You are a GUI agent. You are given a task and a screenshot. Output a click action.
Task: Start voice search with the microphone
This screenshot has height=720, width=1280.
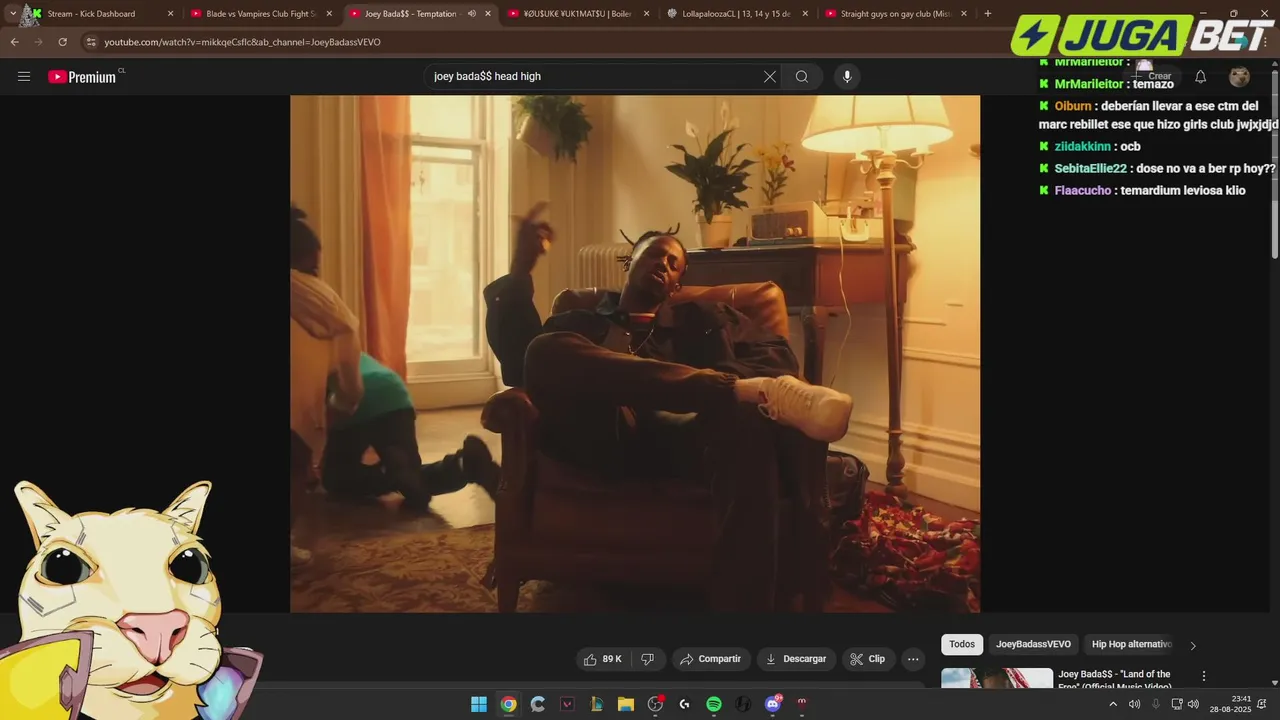(x=847, y=77)
